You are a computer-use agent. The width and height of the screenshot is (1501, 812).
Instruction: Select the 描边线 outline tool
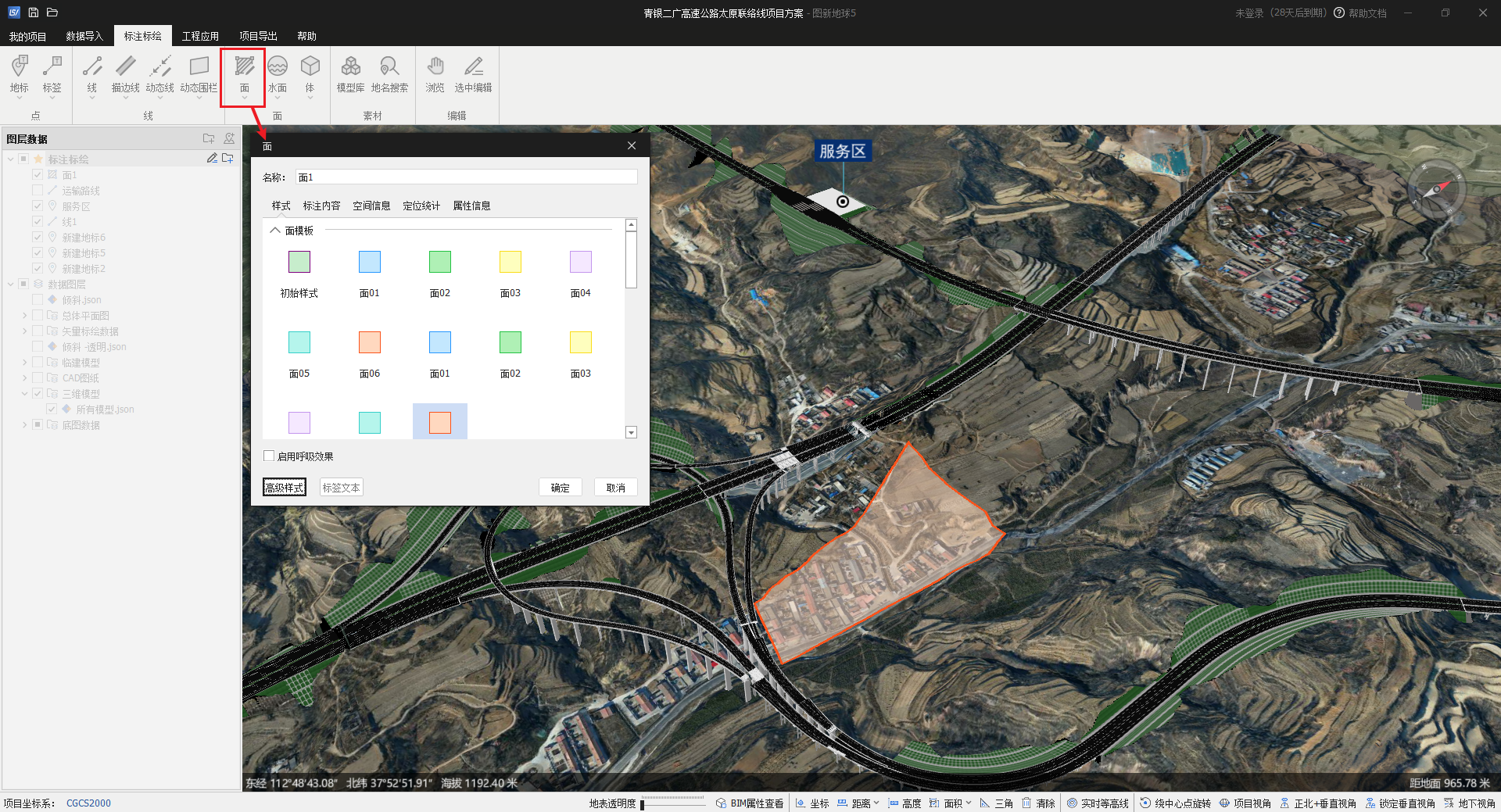[125, 74]
